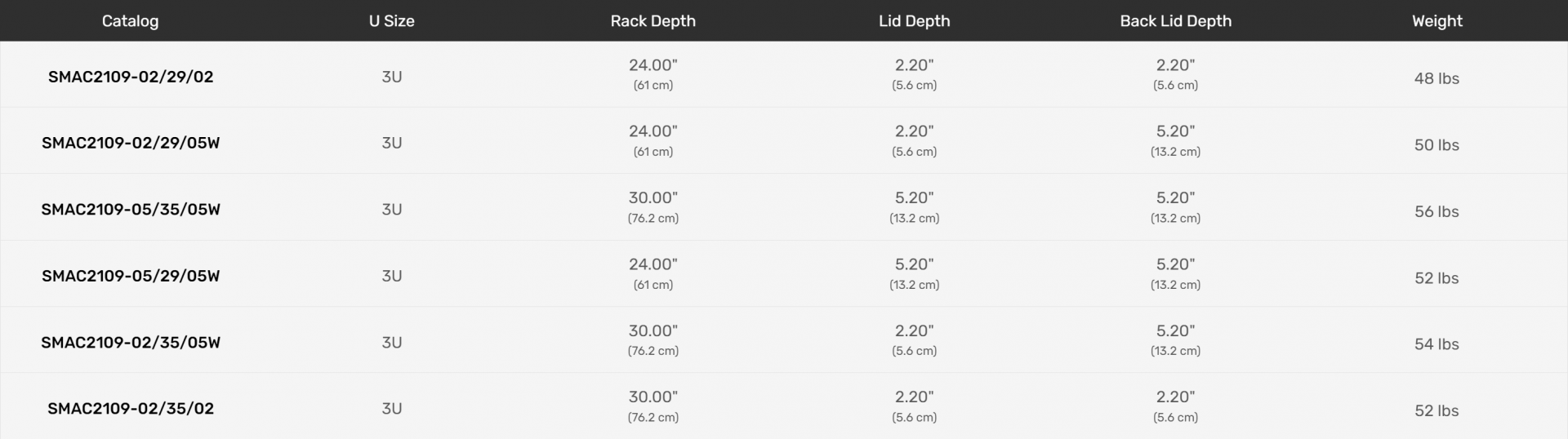This screenshot has width=1568, height=439.
Task: Select the 50 lbs weight cell
Action: tap(1437, 145)
